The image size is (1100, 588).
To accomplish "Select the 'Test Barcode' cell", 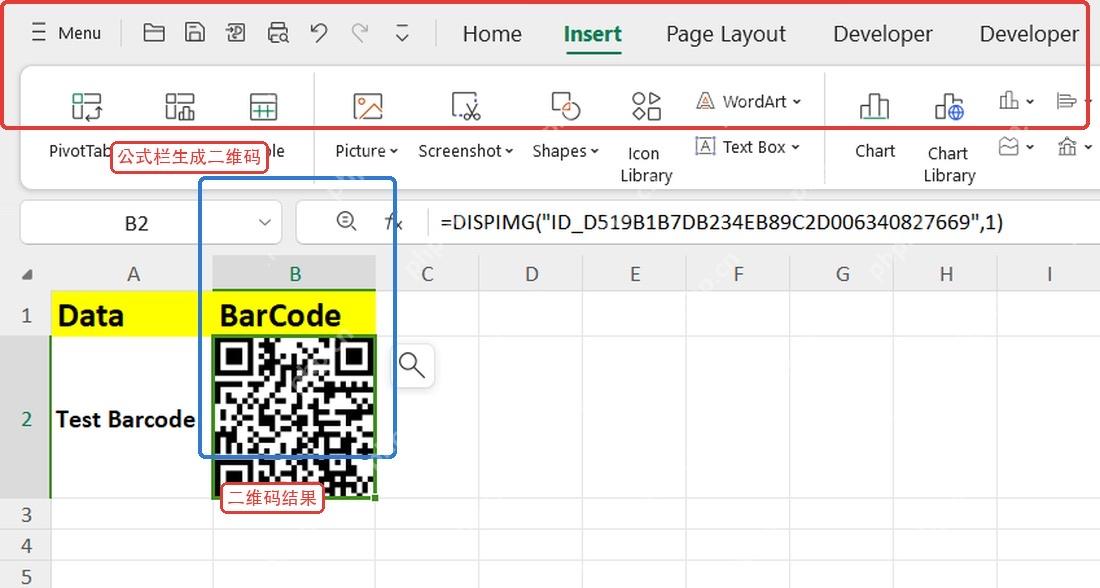I will (132, 418).
